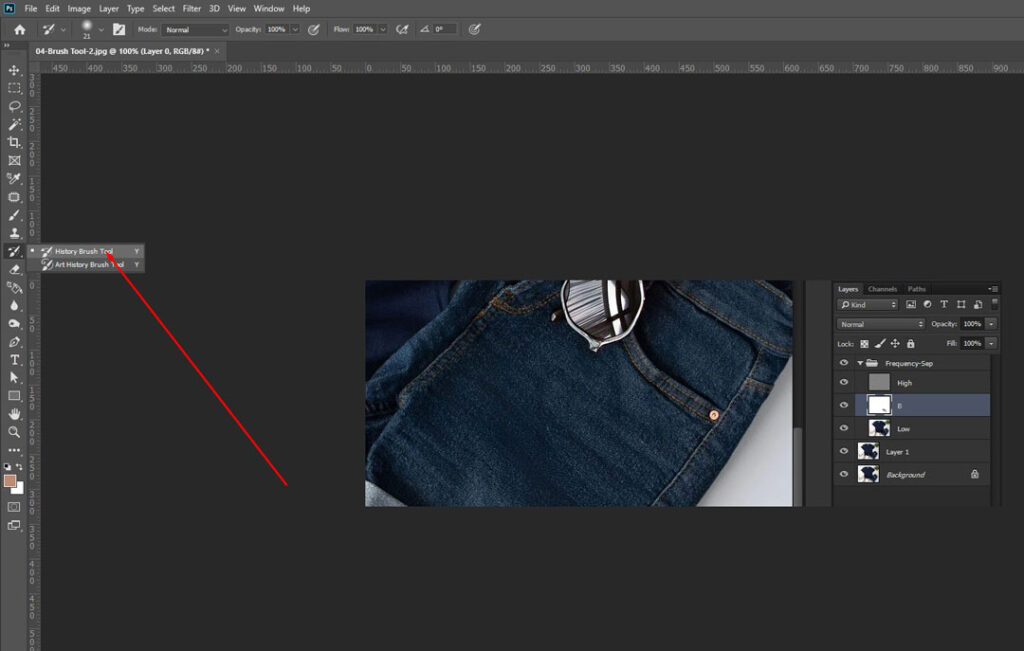The width and height of the screenshot is (1024, 651).
Task: Choose the Clone Stamp tool
Action: point(14,233)
